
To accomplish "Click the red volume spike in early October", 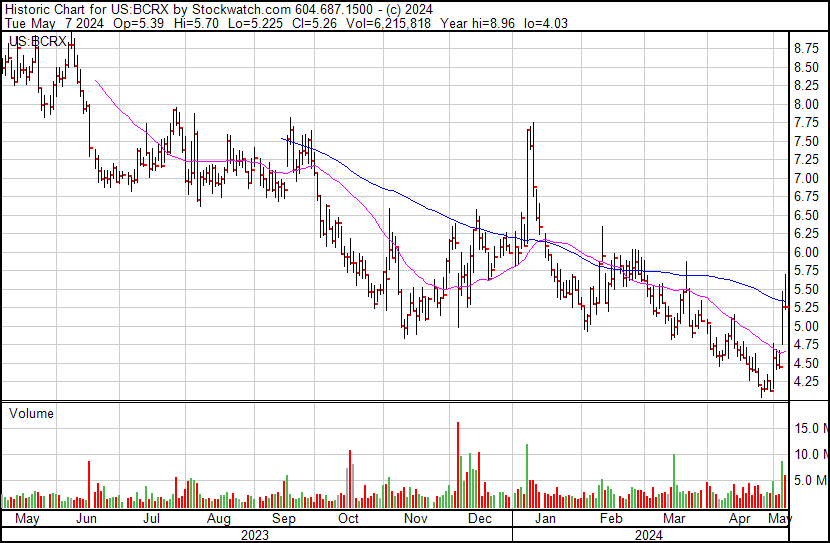I will (x=350, y=479).
